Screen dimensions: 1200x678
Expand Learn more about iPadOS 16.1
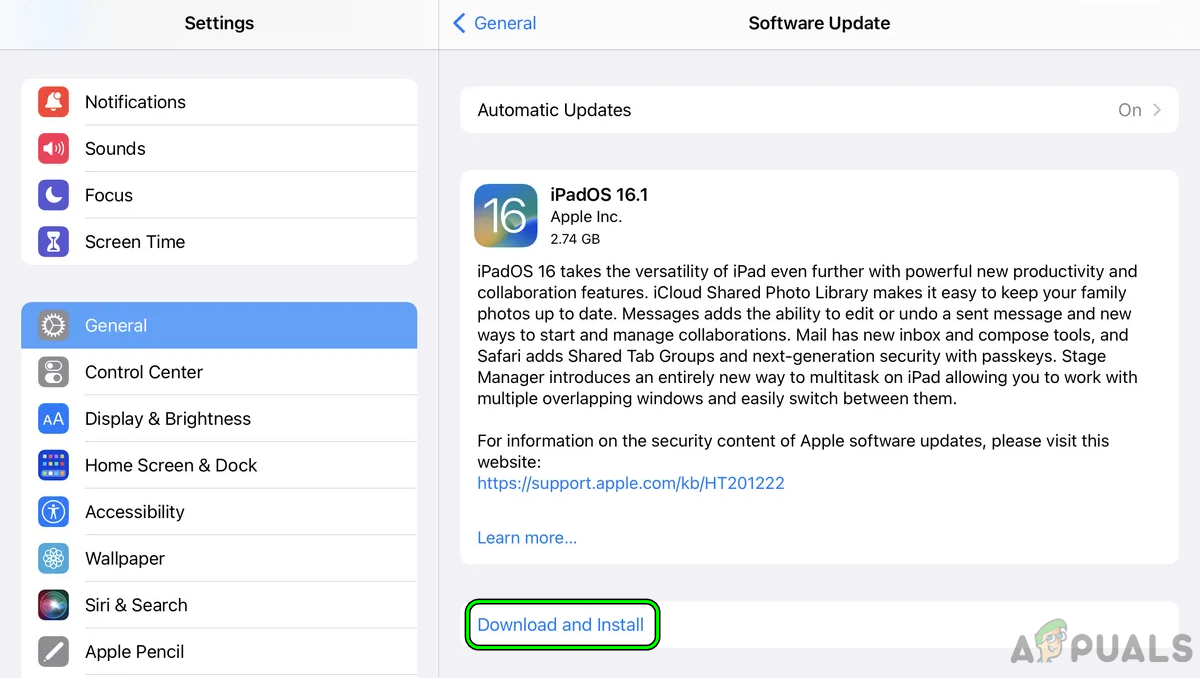[x=527, y=537]
